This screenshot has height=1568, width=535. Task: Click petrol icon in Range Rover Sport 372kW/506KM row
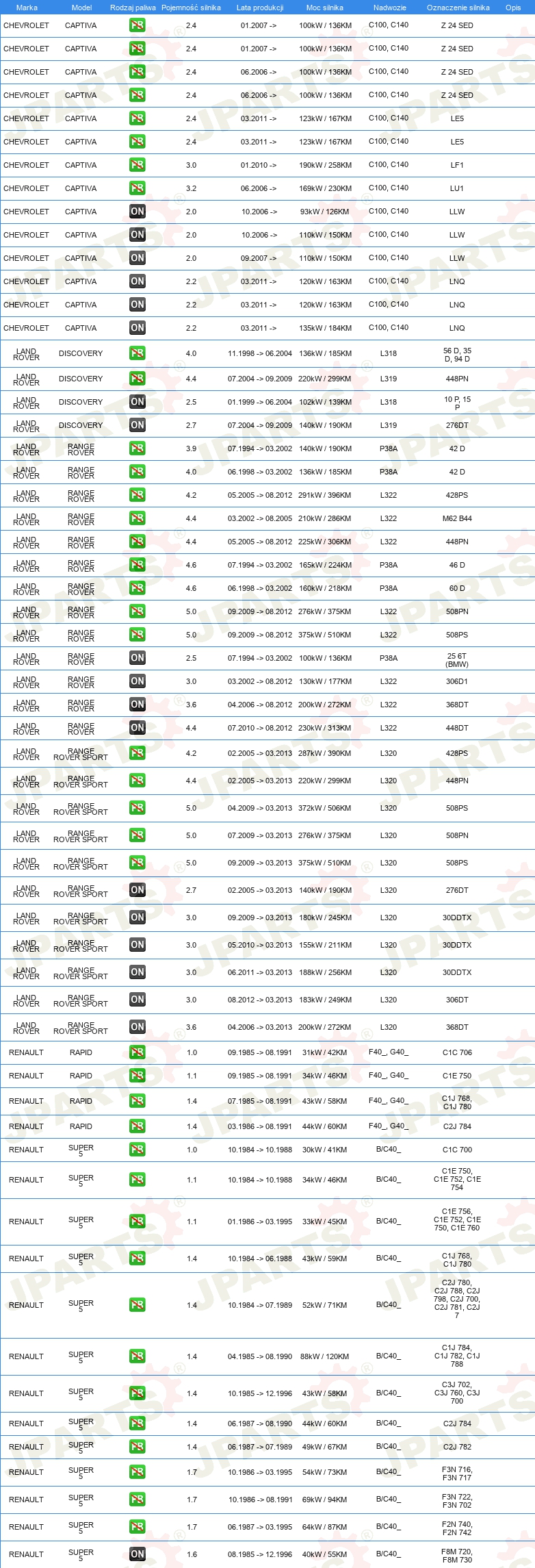137,808
